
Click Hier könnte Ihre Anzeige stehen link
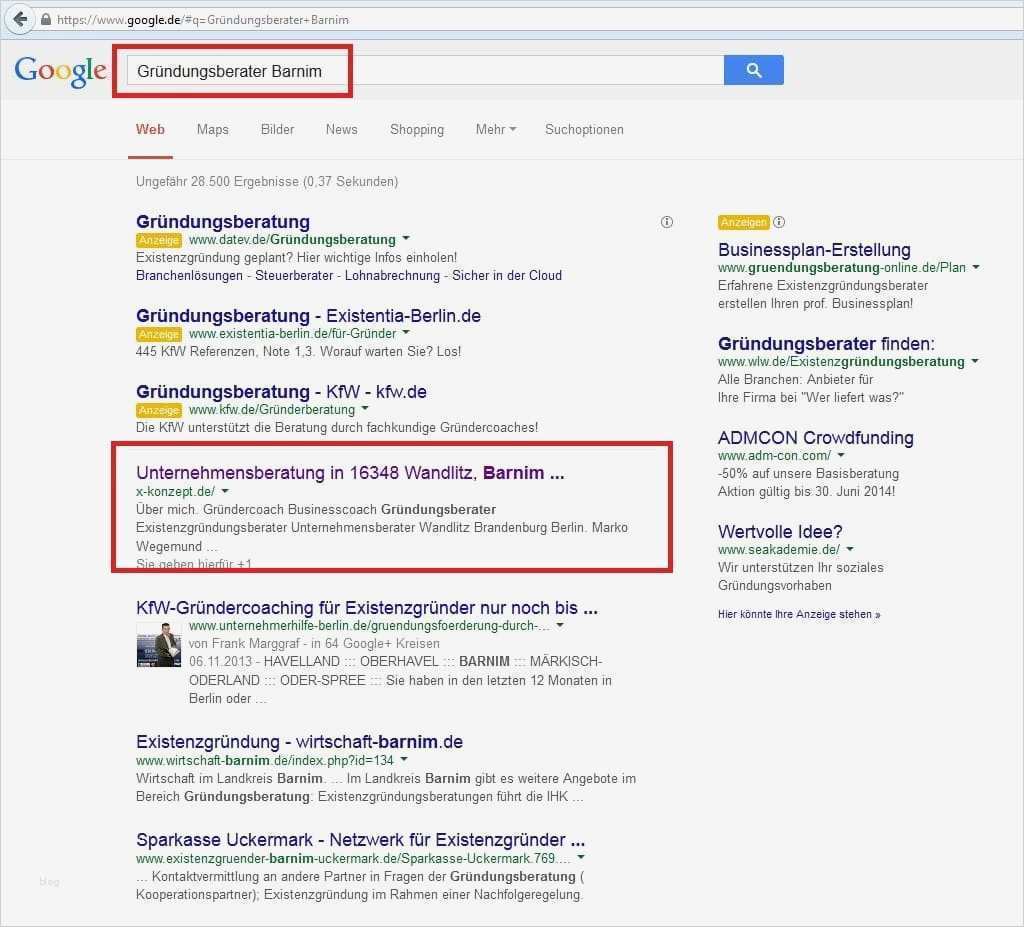799,615
